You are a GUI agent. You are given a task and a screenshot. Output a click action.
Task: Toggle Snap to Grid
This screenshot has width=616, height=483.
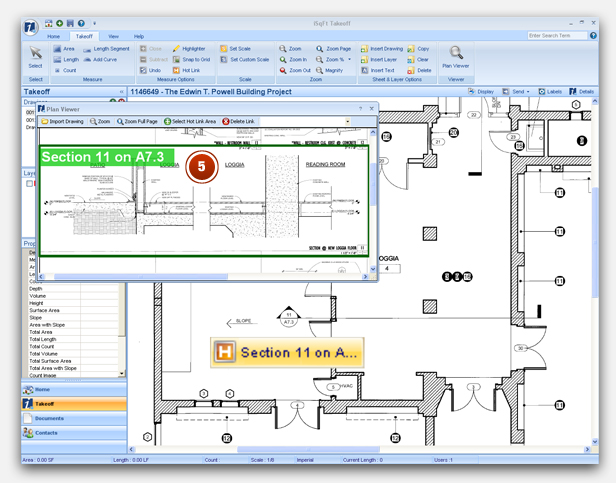coord(191,59)
